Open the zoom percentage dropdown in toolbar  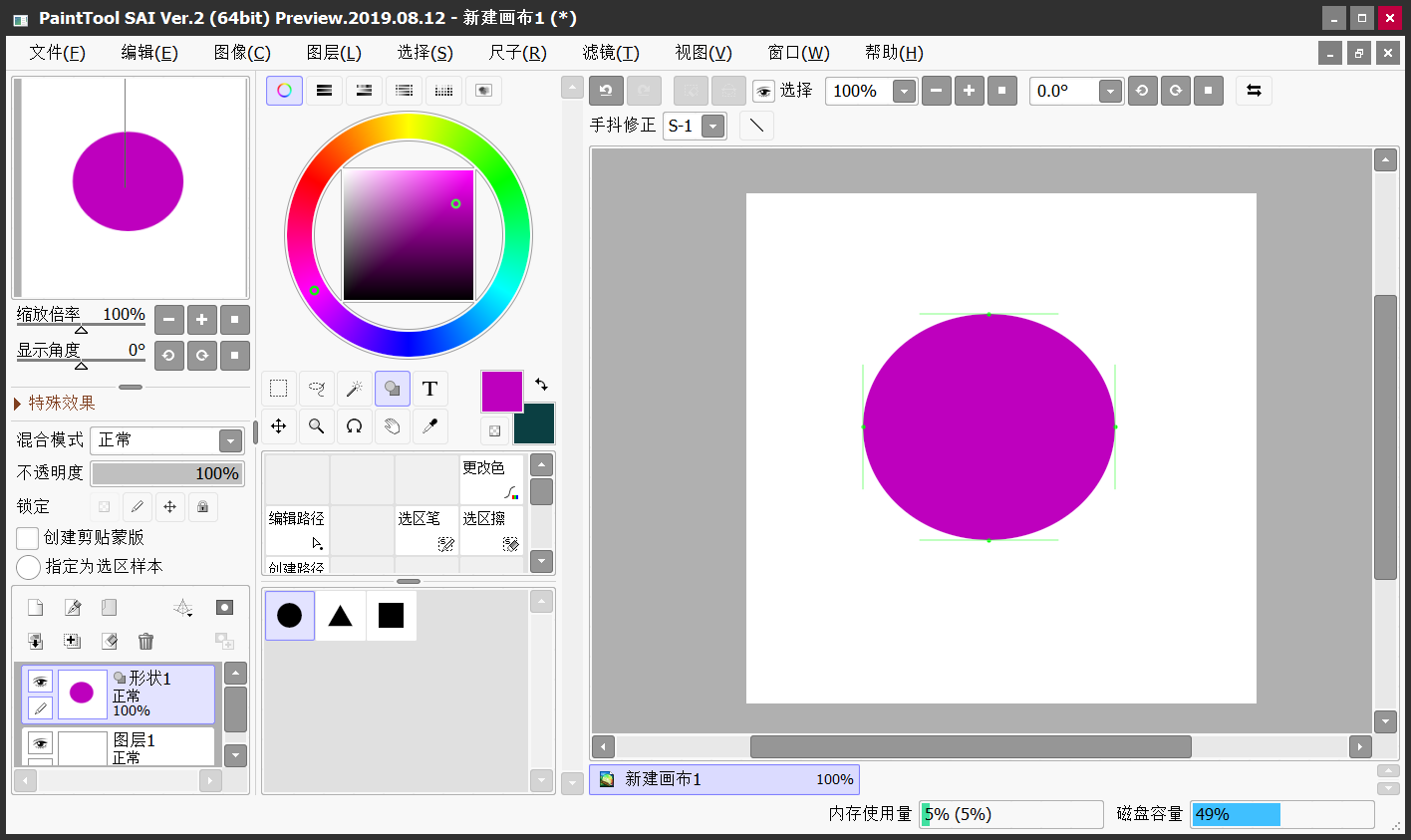click(x=904, y=92)
